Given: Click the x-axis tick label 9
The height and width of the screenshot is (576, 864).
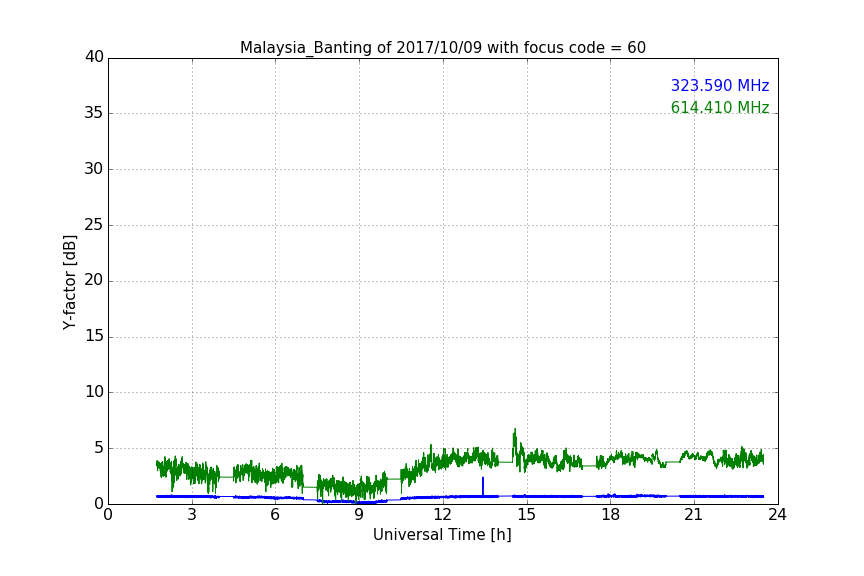Looking at the screenshot, I should [x=359, y=515].
